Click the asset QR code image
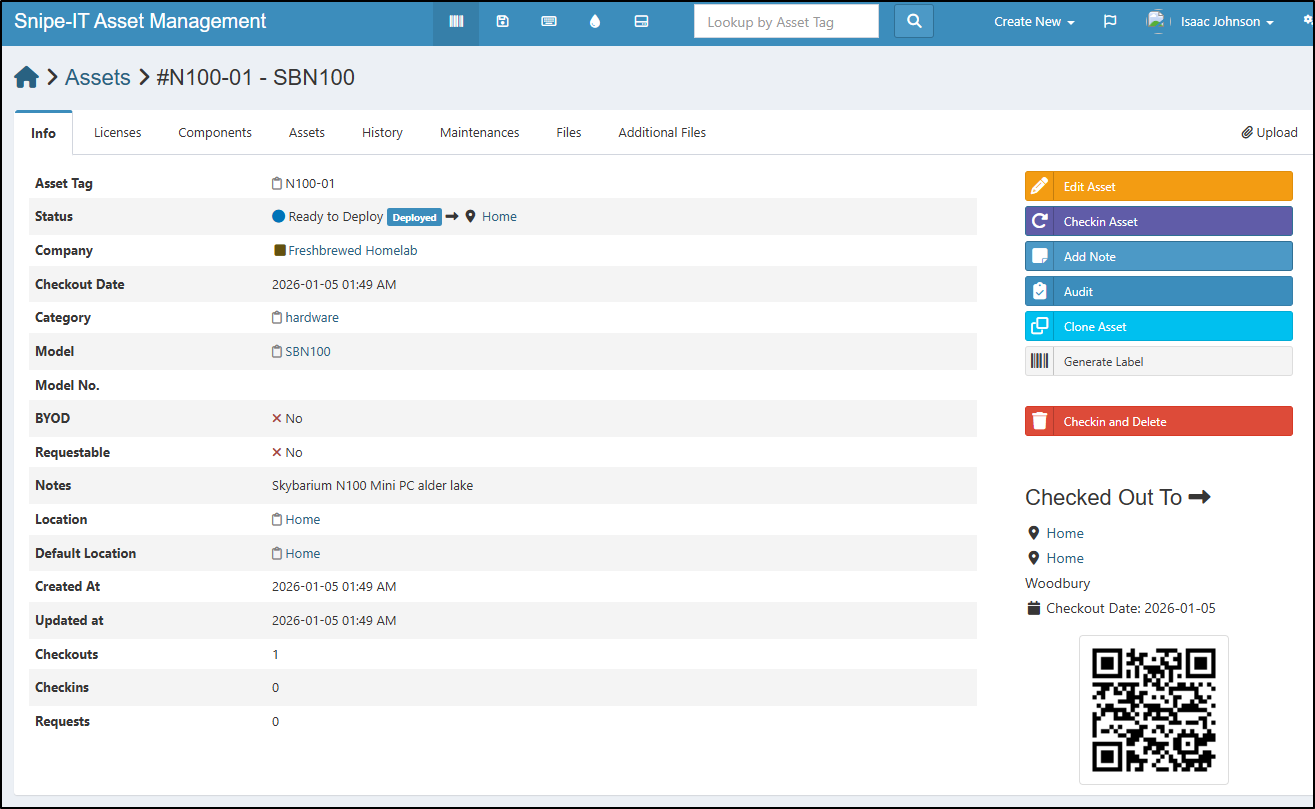Screen dimensions: 1315x809 [1153, 710]
